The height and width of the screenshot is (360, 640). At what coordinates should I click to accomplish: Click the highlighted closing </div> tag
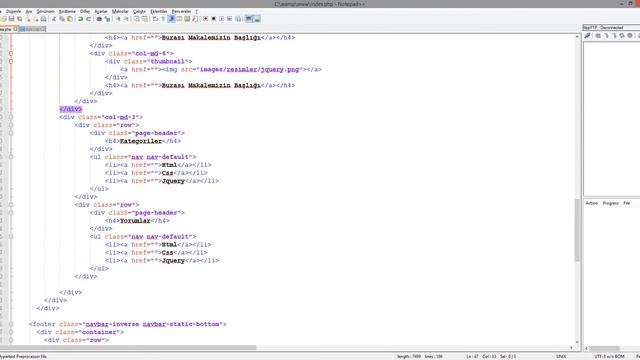click(x=71, y=109)
